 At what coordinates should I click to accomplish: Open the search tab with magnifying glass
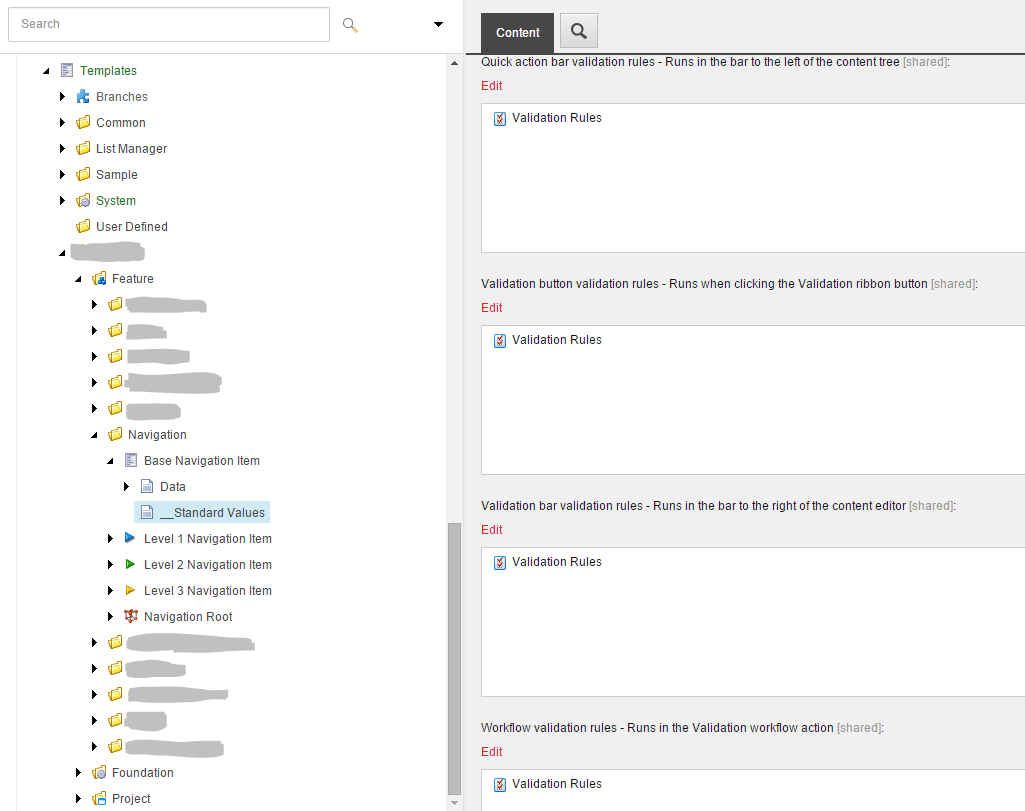click(x=578, y=32)
